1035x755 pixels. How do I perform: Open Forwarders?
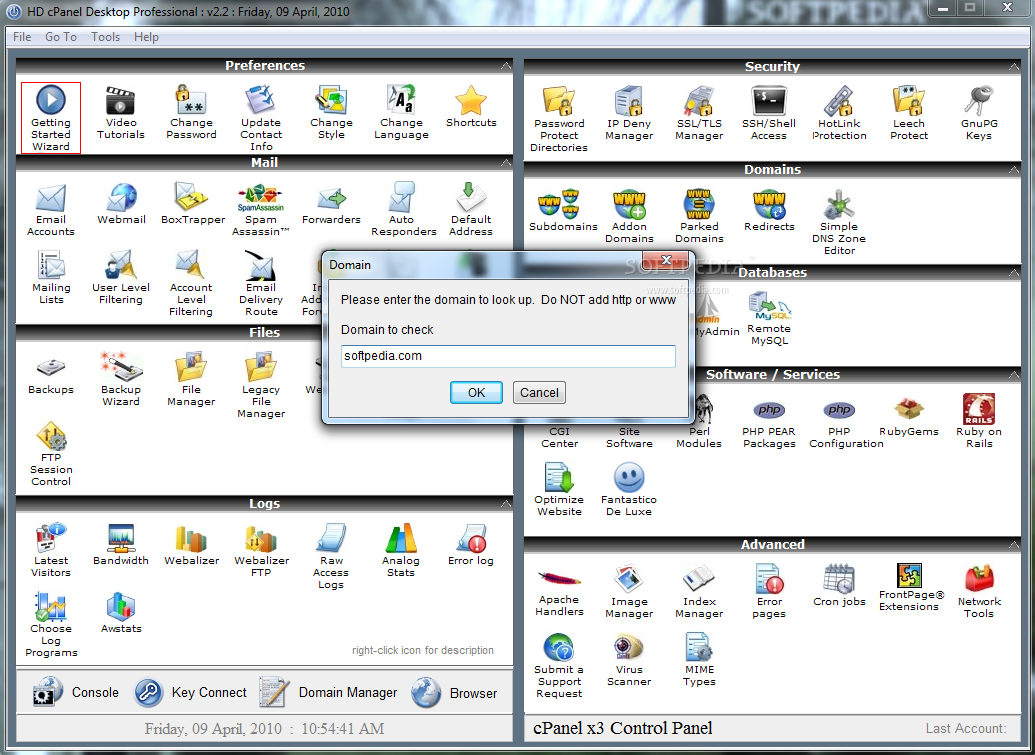pos(331,205)
